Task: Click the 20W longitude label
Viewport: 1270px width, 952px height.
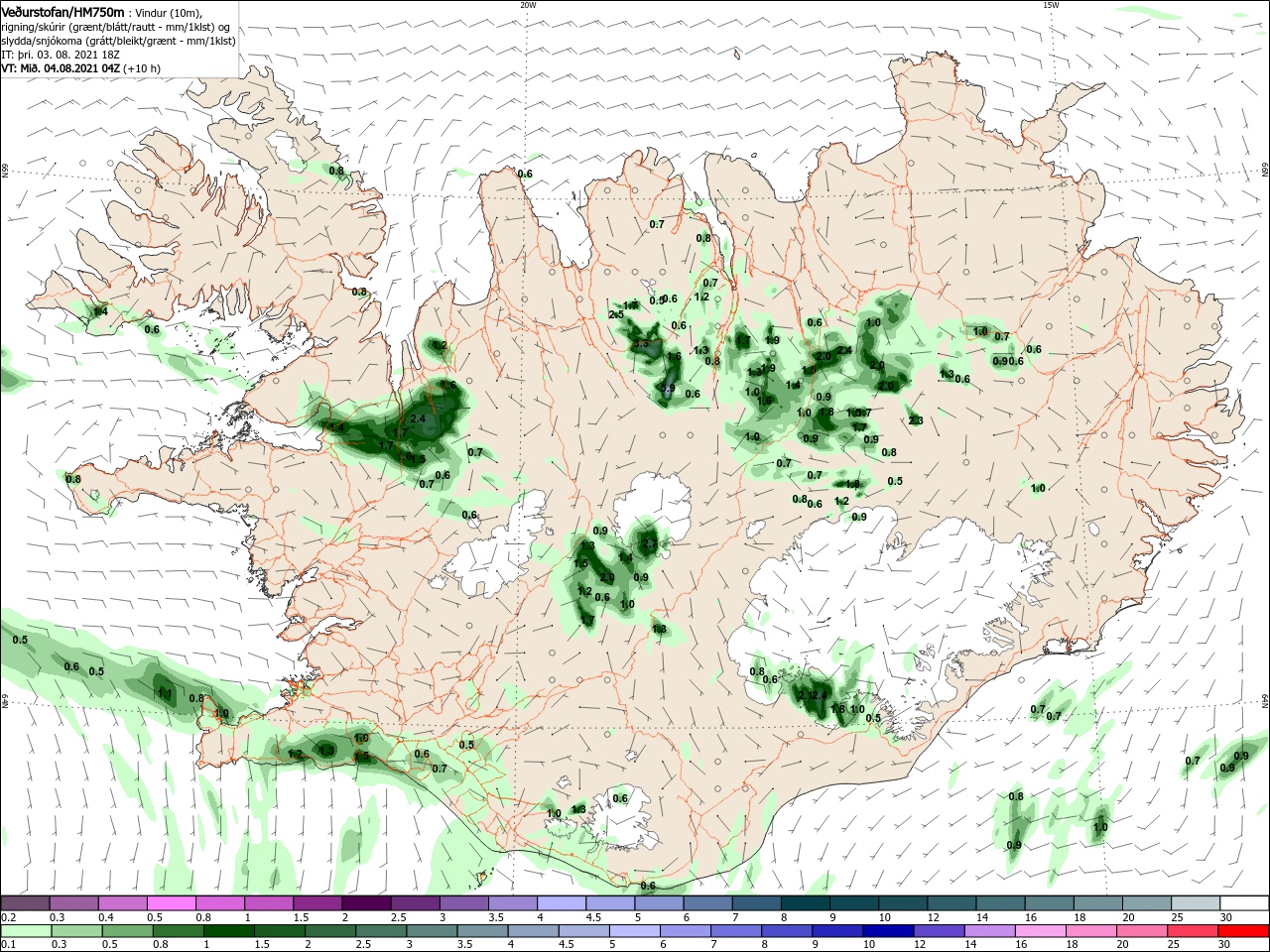Action: click(x=528, y=5)
